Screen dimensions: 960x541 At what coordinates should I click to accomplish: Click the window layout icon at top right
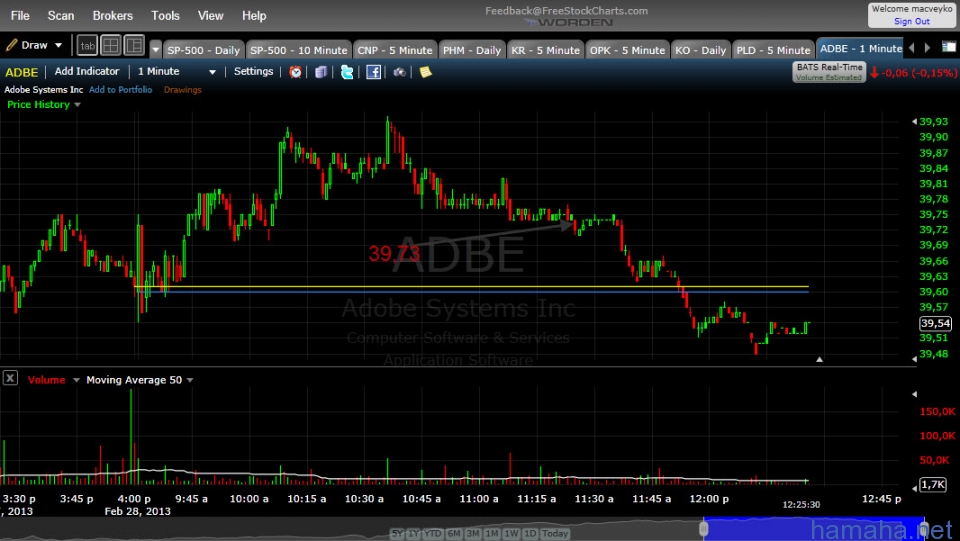coord(948,47)
